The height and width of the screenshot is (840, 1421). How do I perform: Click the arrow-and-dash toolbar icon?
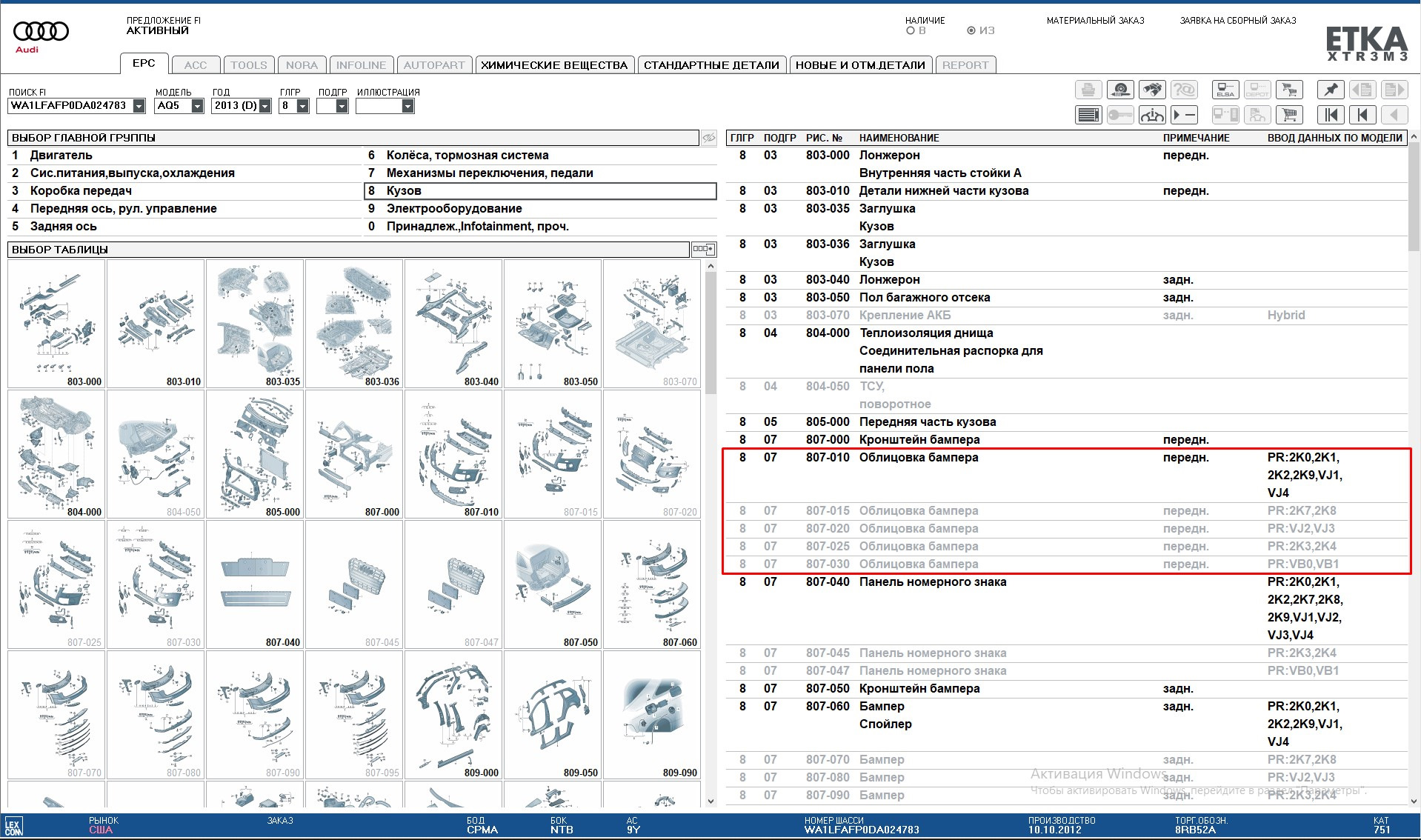coord(1184,115)
